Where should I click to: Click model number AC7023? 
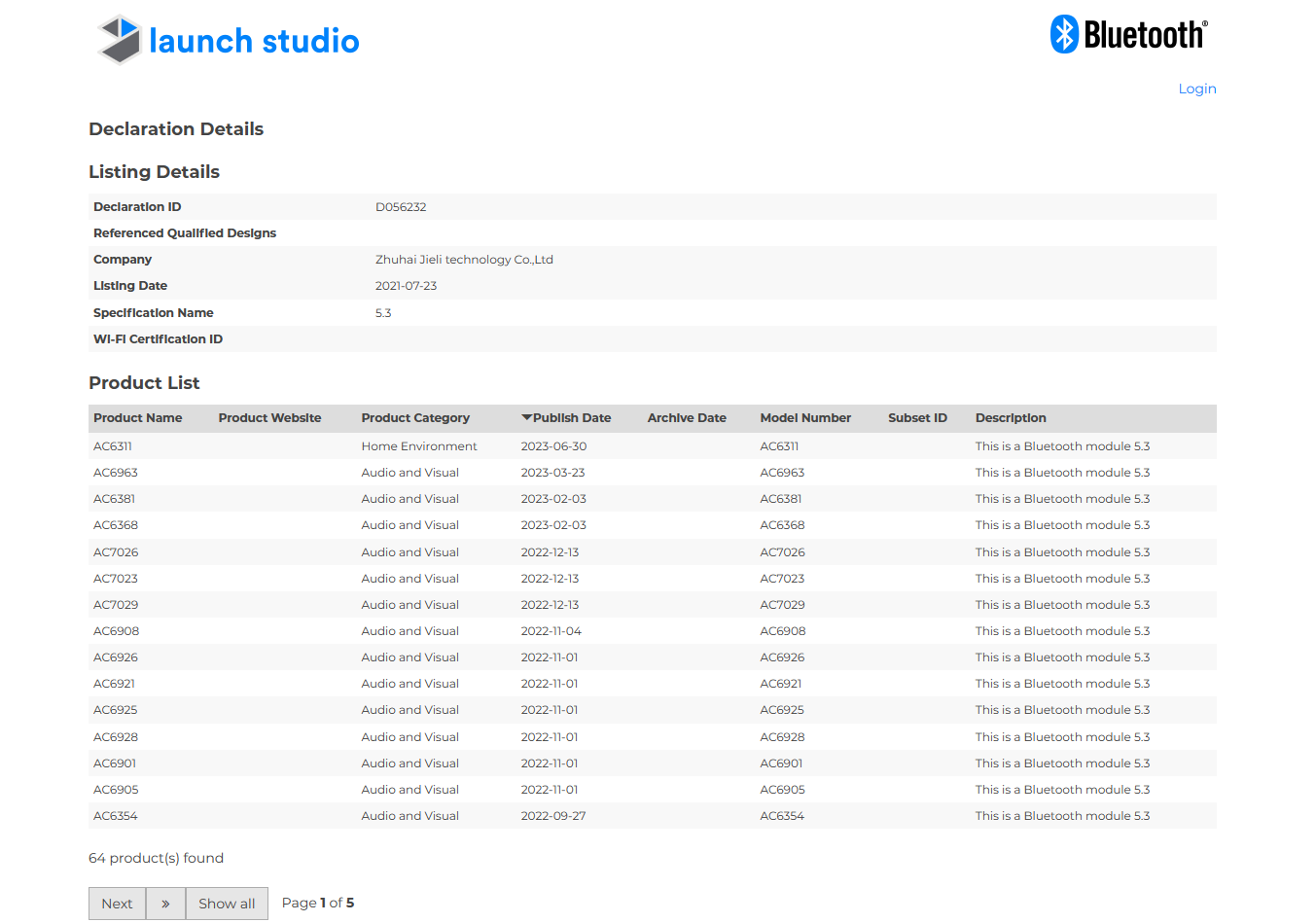coord(782,579)
